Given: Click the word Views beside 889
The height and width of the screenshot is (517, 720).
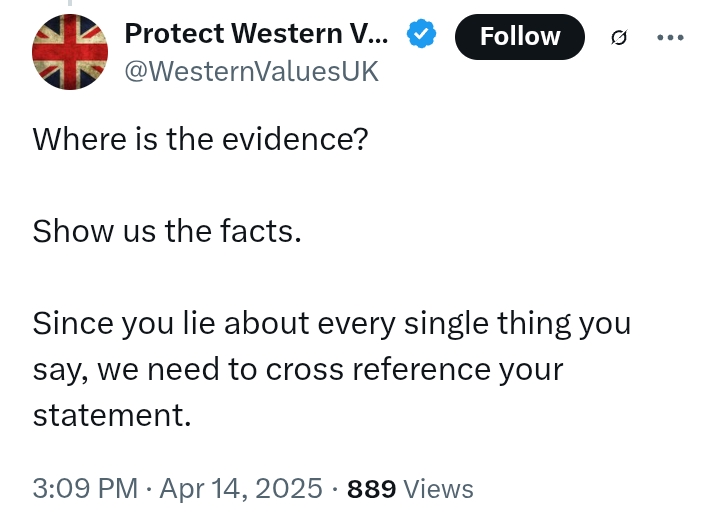Looking at the screenshot, I should tap(438, 489).
